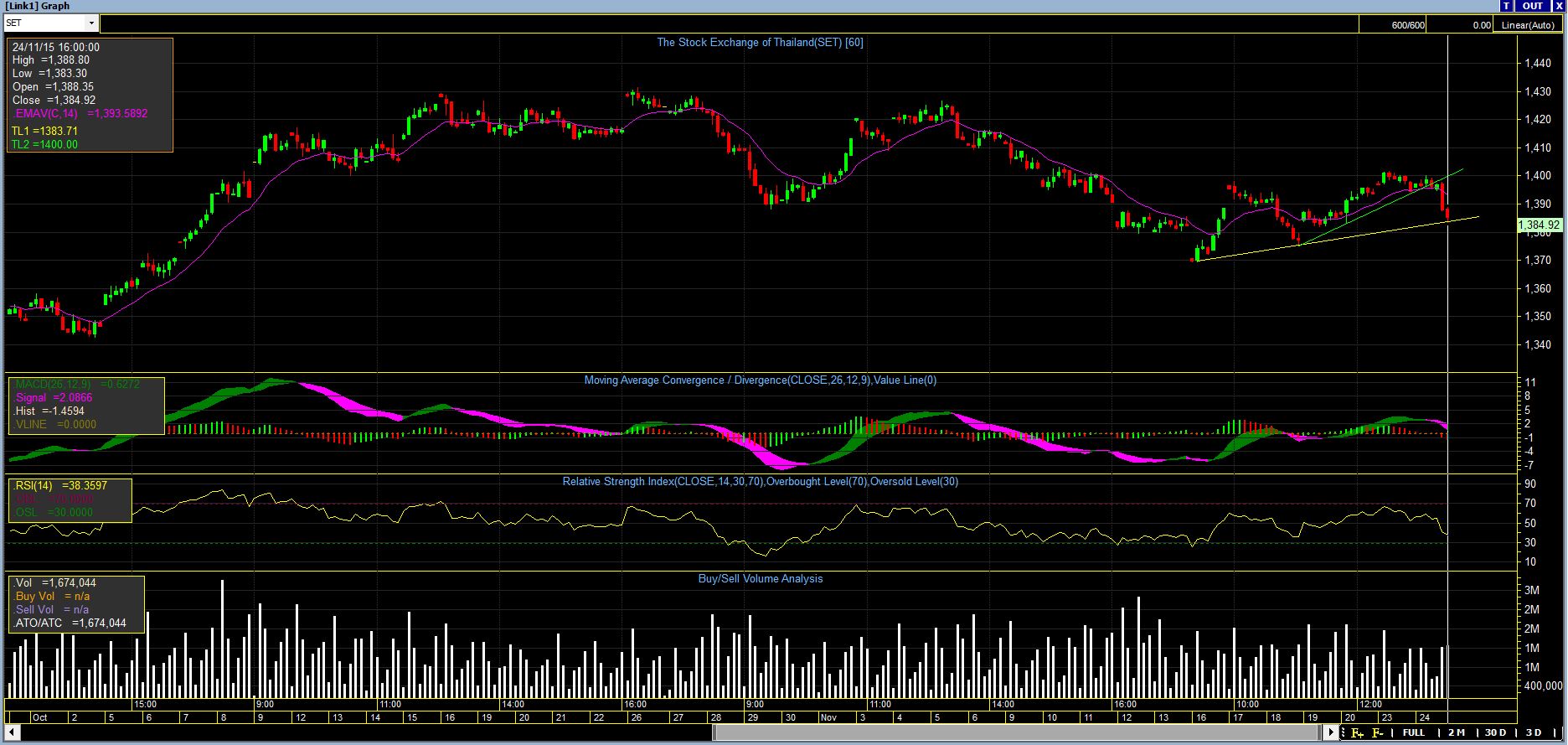Image resolution: width=1568 pixels, height=745 pixels.
Task: Click the Close =1,384.92 value in info box
Action: tap(54, 101)
